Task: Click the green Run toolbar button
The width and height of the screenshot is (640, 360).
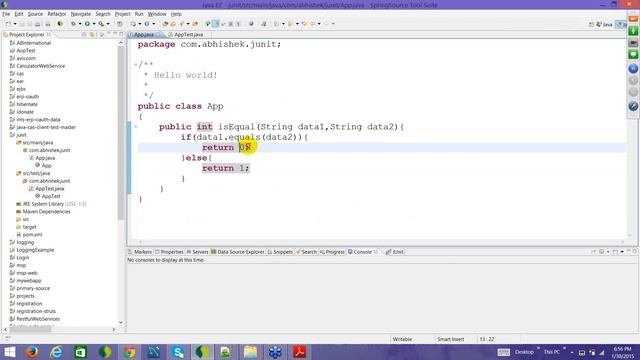Action: [87, 24]
